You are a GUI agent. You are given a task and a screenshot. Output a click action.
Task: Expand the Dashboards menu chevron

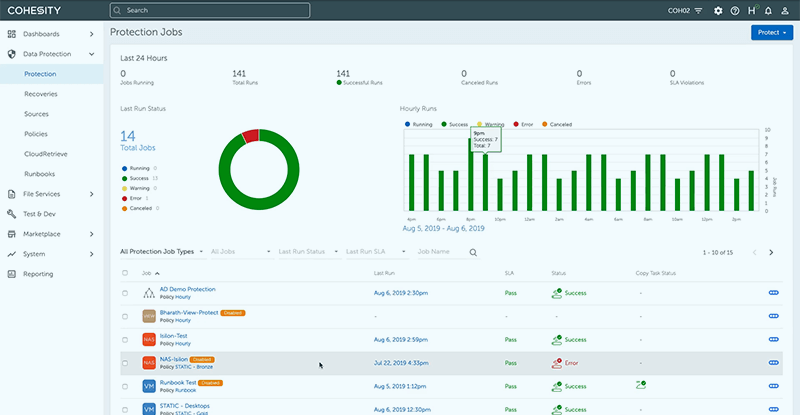coord(92,34)
